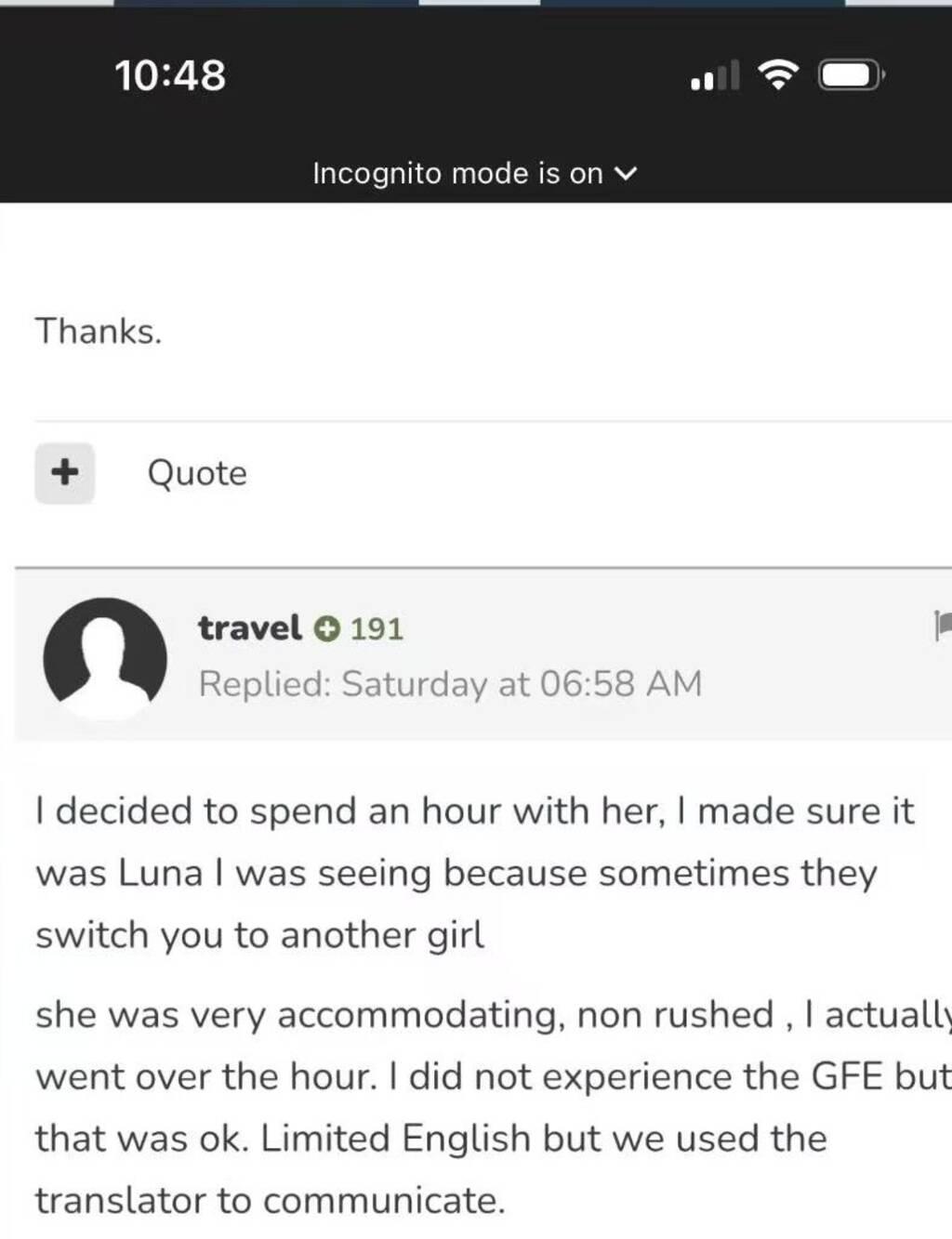Viewport: 952px width, 1239px height.
Task: Open the profile of username travel
Action: pyautogui.click(x=249, y=627)
